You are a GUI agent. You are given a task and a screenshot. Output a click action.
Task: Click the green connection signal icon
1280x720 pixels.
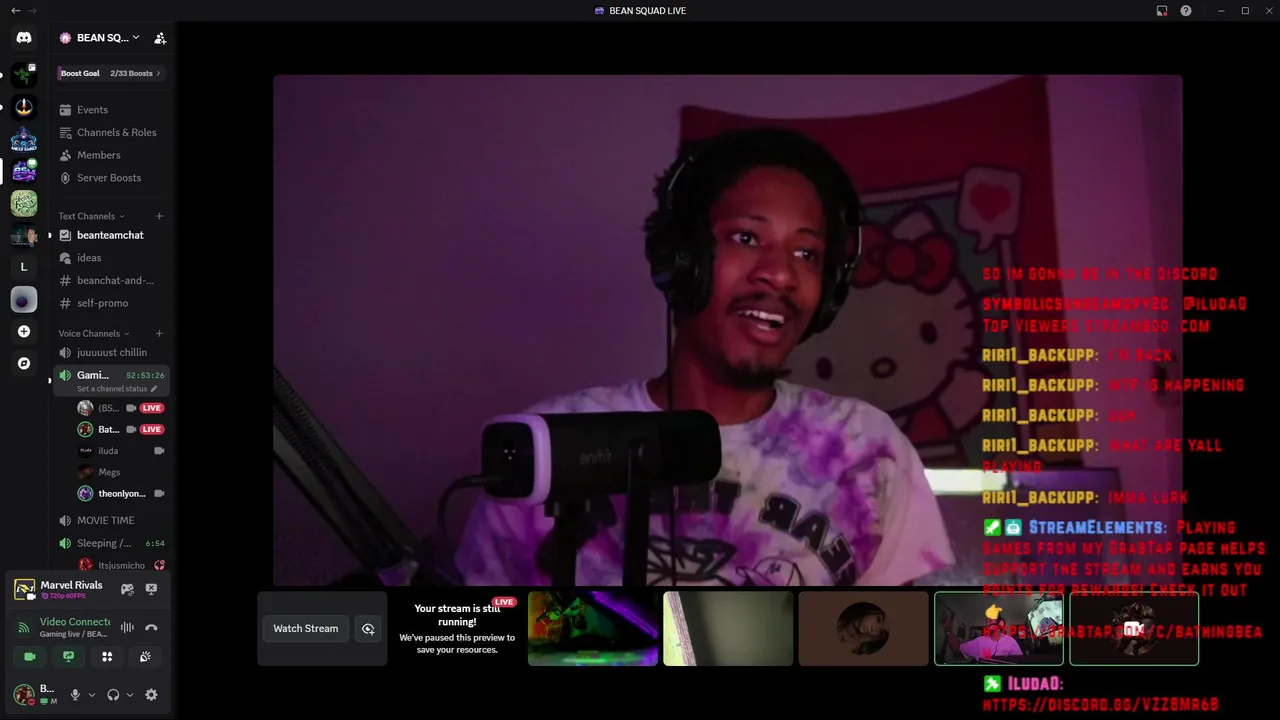[23, 628]
